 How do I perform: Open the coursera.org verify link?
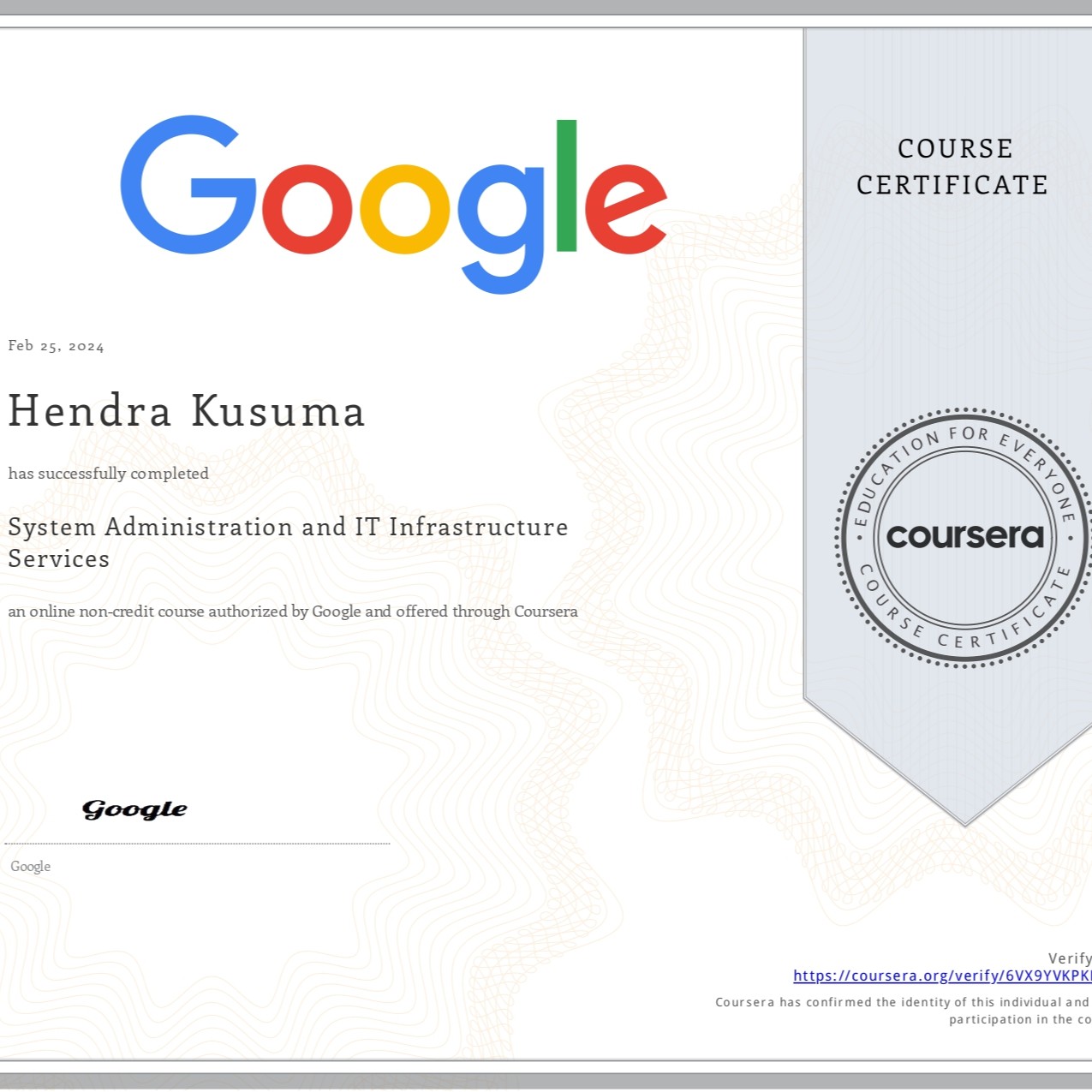(x=941, y=976)
